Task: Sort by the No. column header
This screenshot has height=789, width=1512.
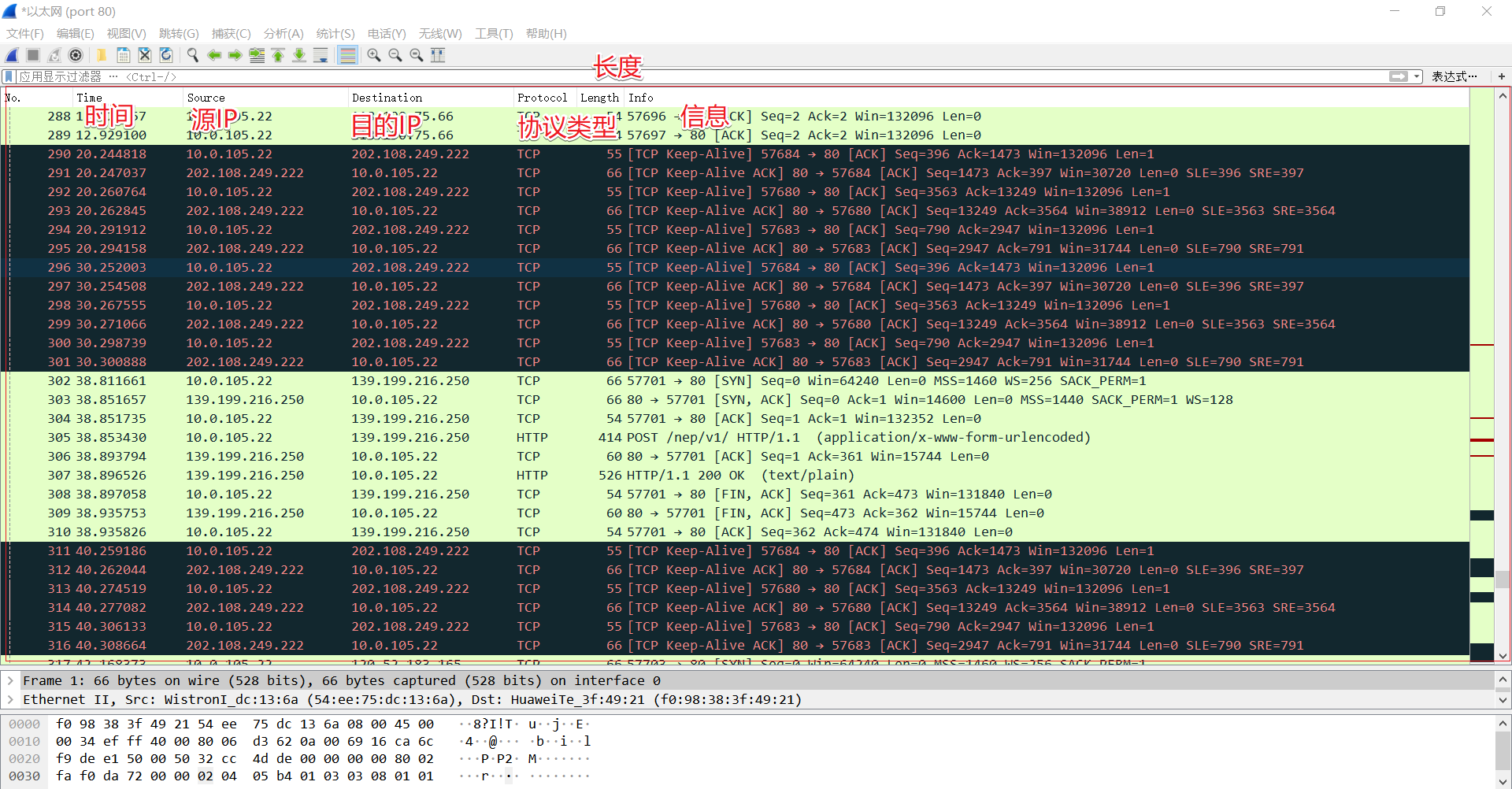Action: (38, 98)
